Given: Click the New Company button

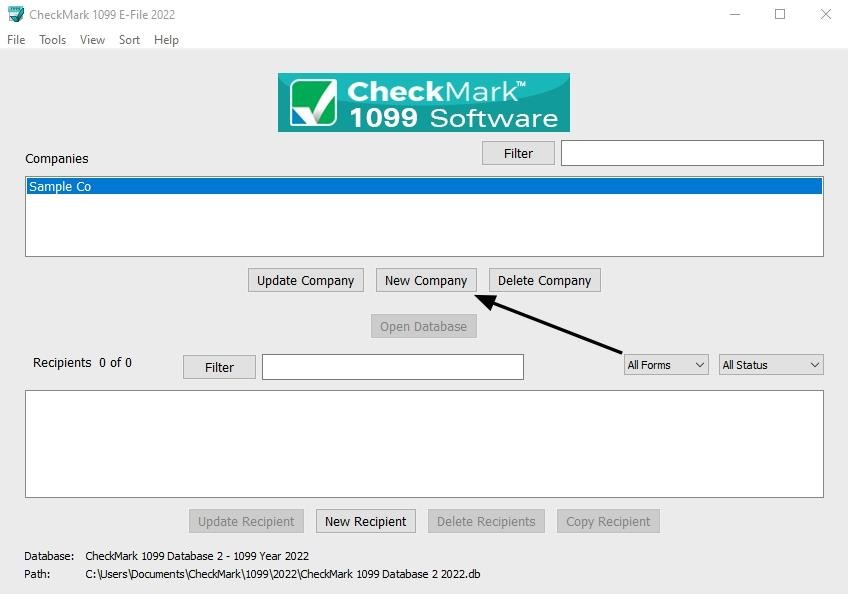Looking at the screenshot, I should coord(426,280).
